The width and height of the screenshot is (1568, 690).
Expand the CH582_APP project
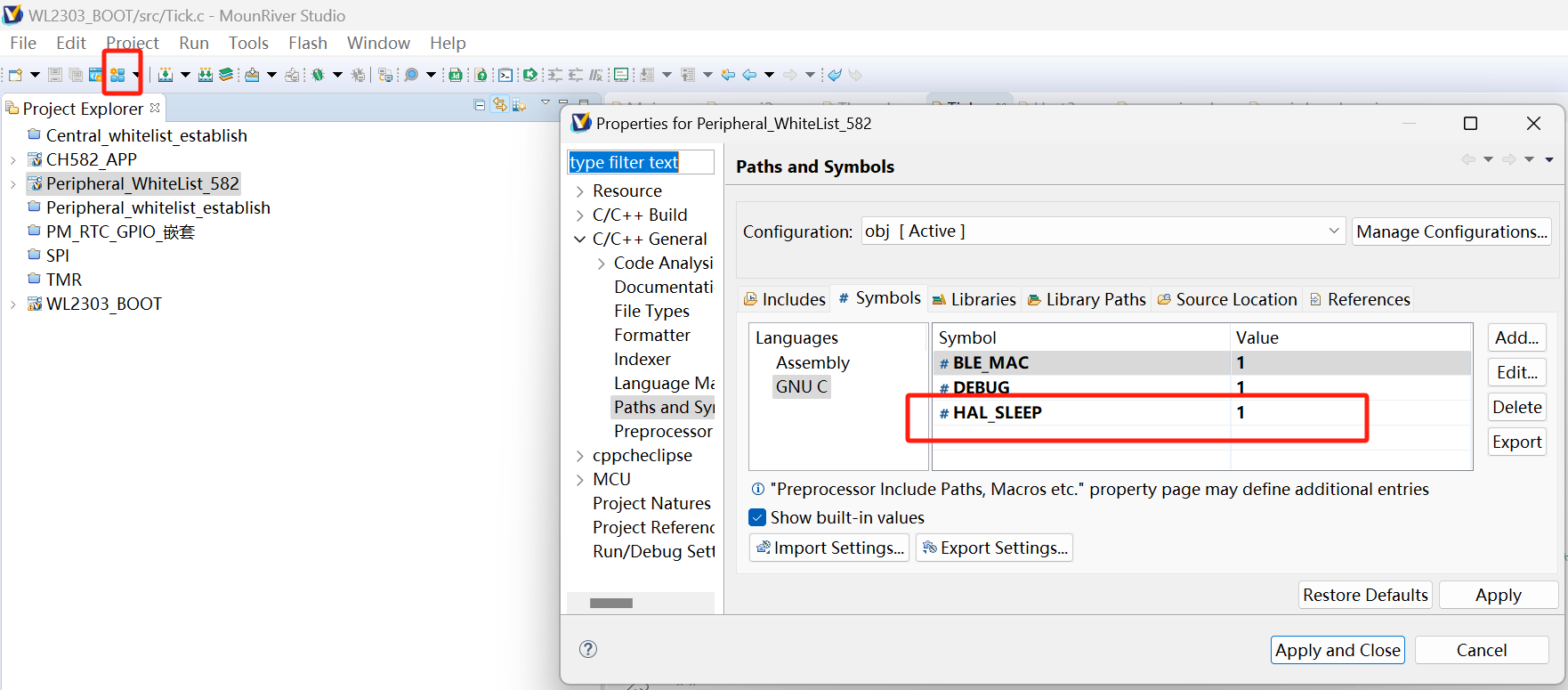(x=12, y=160)
